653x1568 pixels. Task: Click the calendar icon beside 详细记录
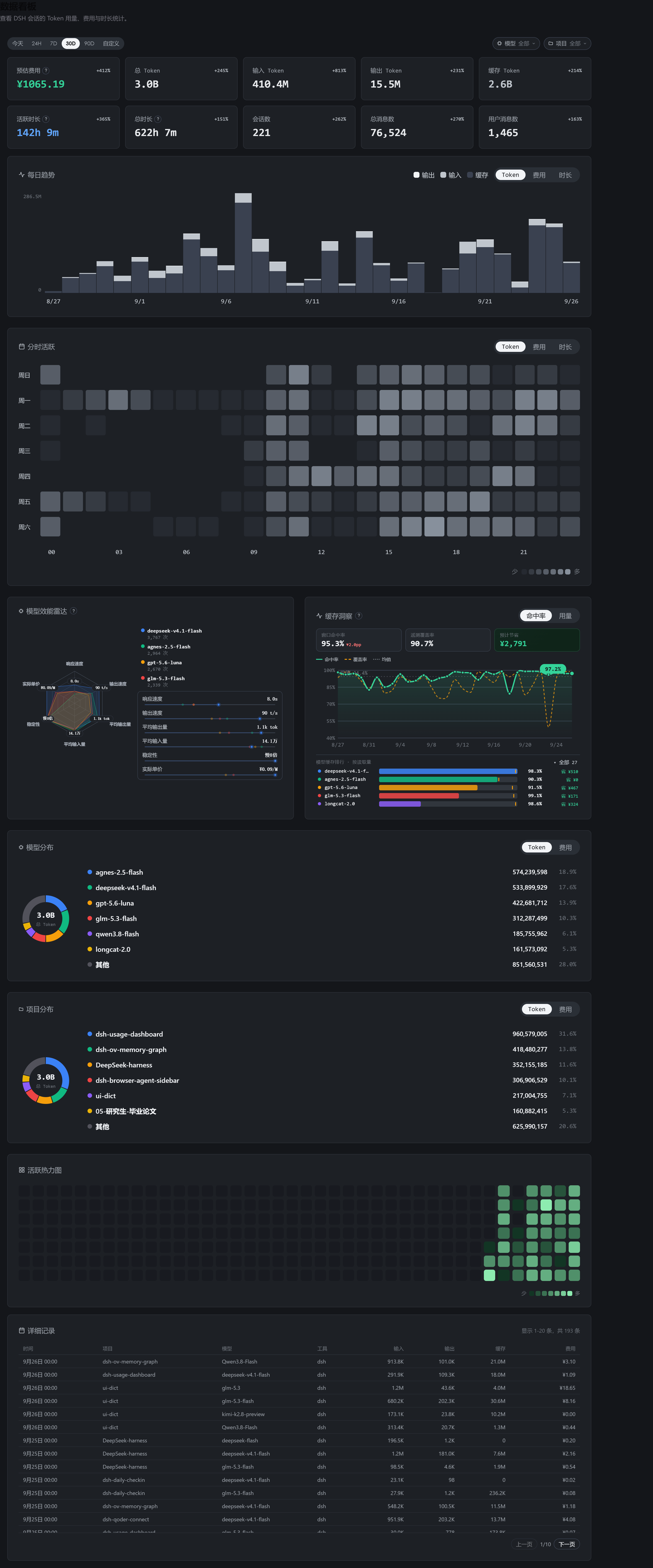[x=22, y=1331]
